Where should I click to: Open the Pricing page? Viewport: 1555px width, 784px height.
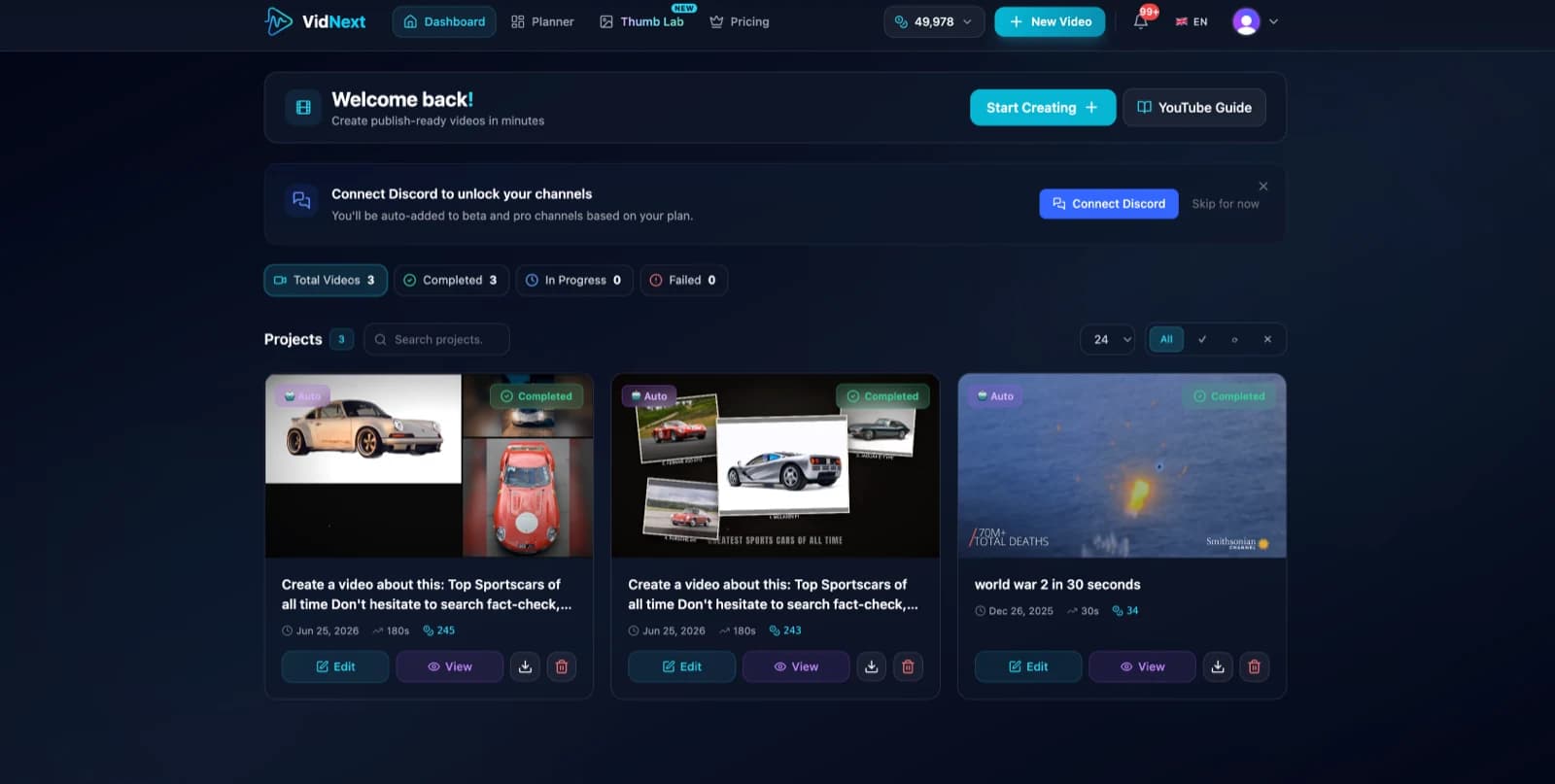740,21
